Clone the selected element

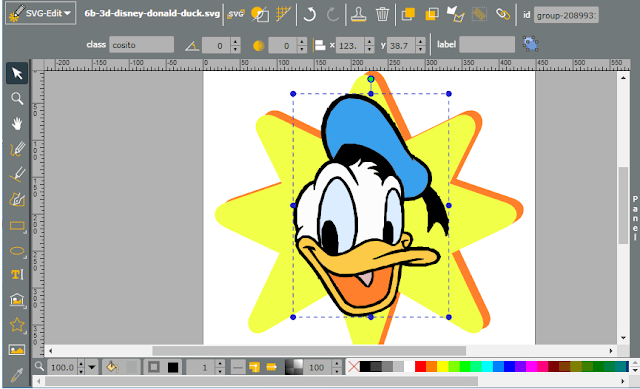[358, 15]
